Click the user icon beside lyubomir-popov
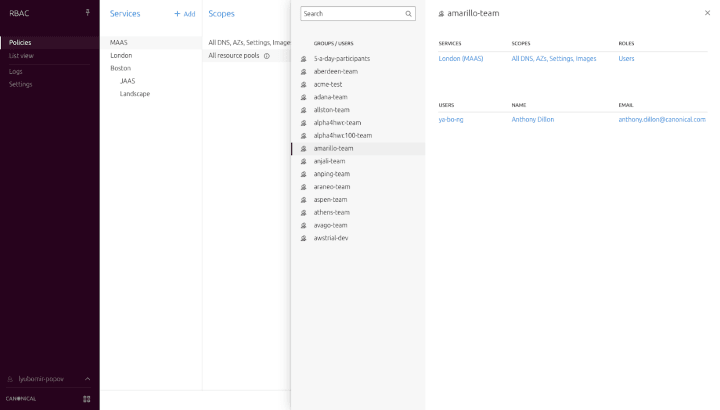The height and width of the screenshot is (410, 720). [10, 379]
